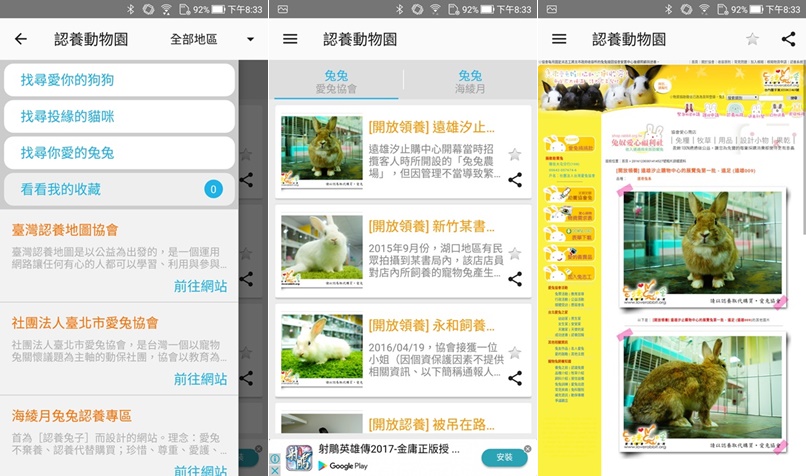The image size is (806, 476).
Task: Open the 新竹某書 white rabbit thumbnail
Action: pyautogui.click(x=322, y=251)
